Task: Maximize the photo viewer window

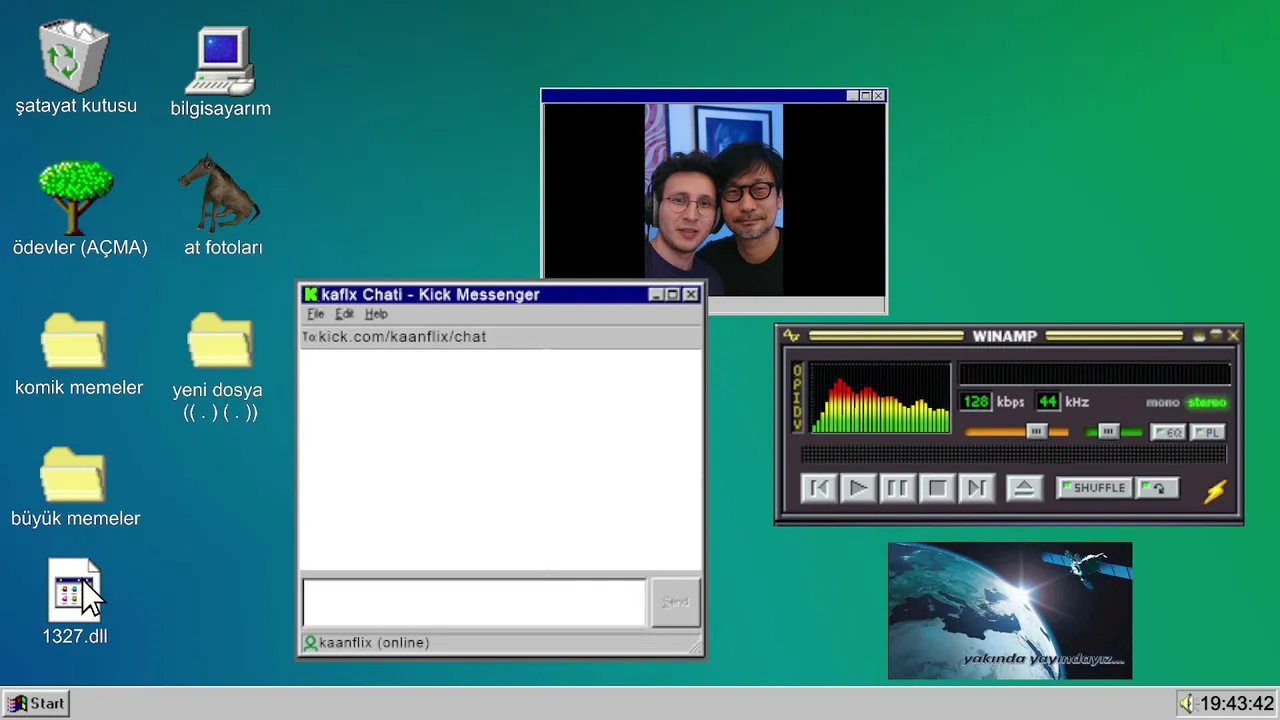Action: (x=866, y=96)
